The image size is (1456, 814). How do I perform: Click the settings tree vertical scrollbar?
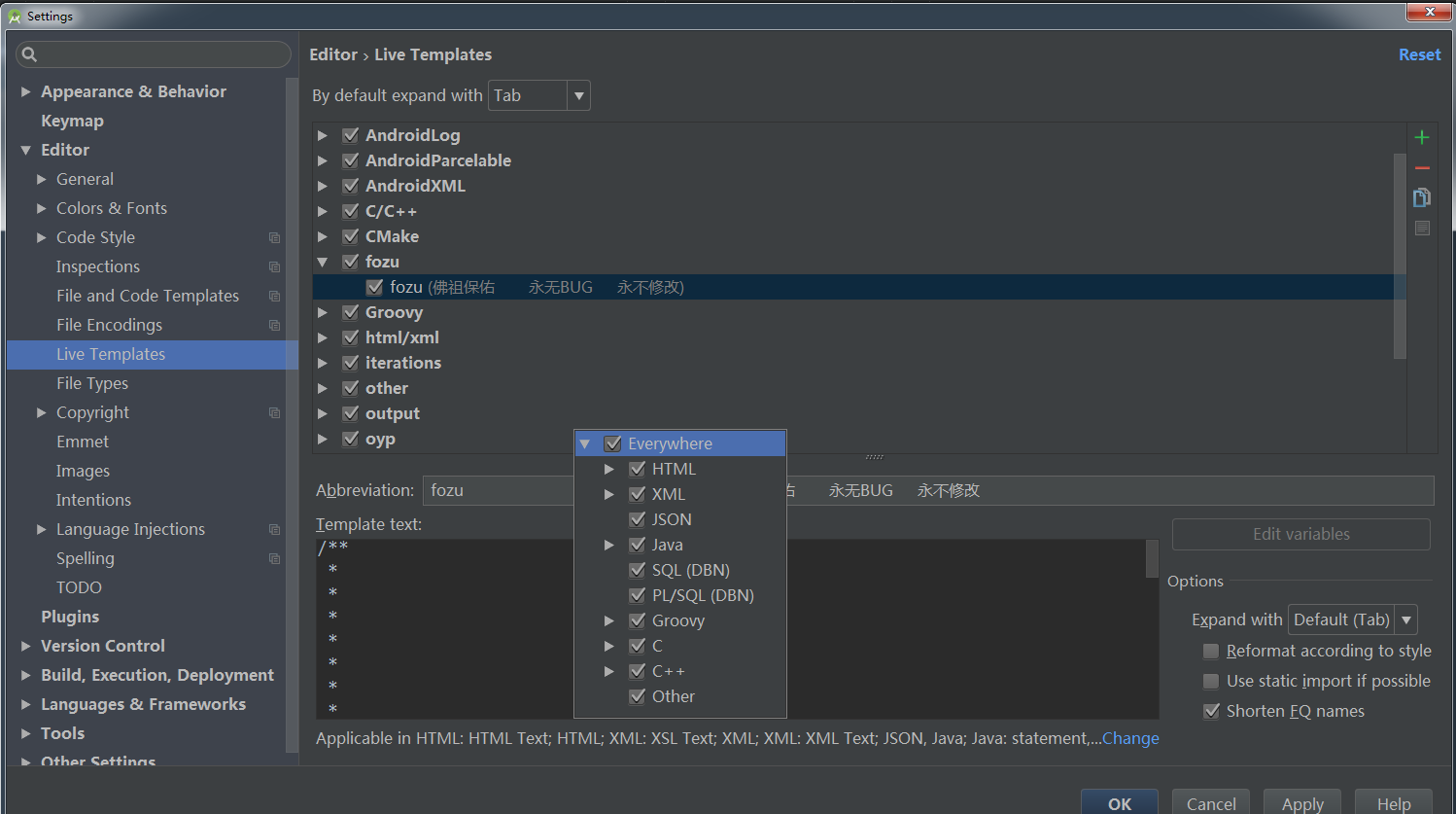293,415
